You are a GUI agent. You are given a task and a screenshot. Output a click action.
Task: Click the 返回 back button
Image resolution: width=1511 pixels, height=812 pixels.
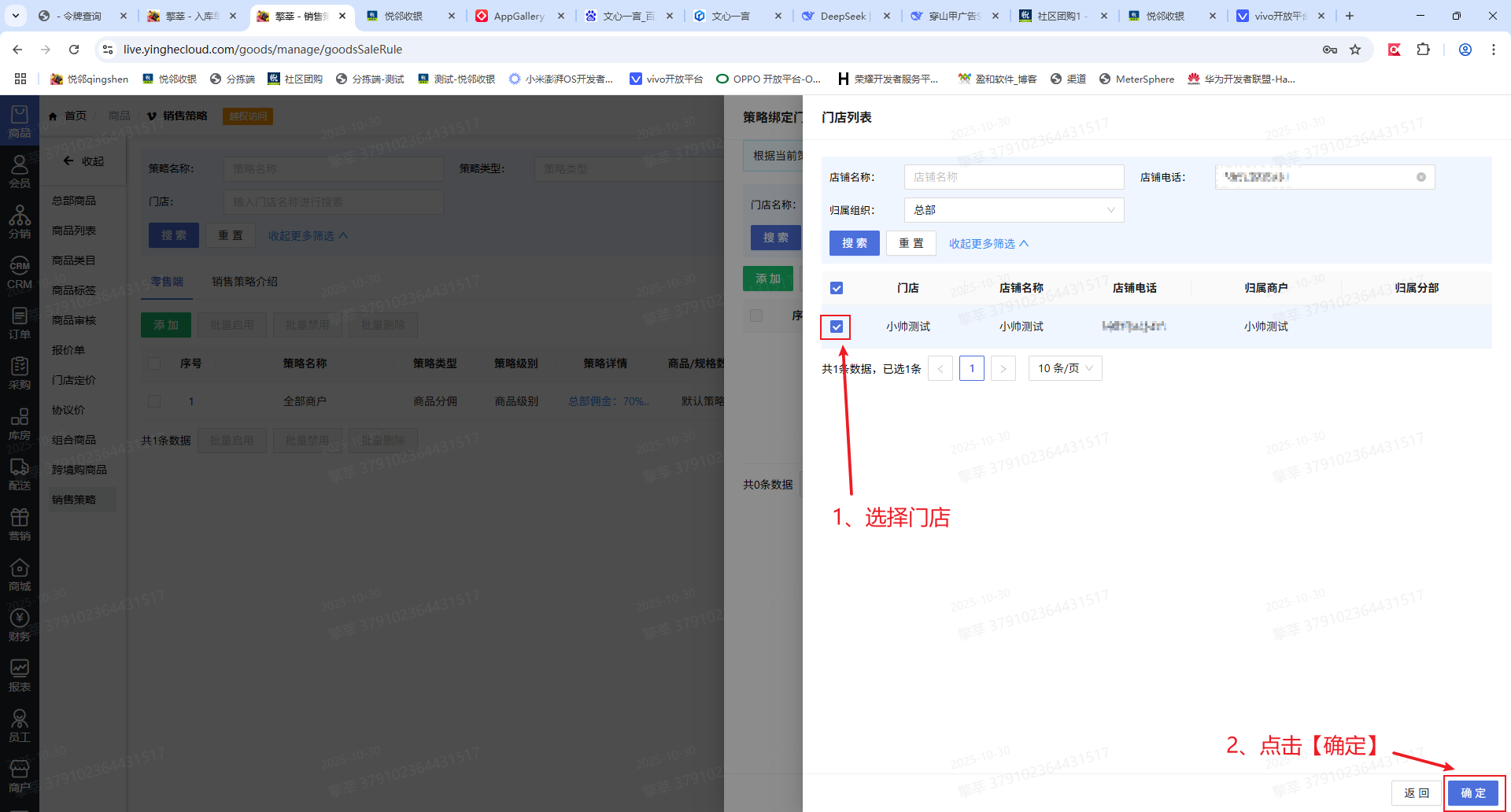[x=1416, y=793]
